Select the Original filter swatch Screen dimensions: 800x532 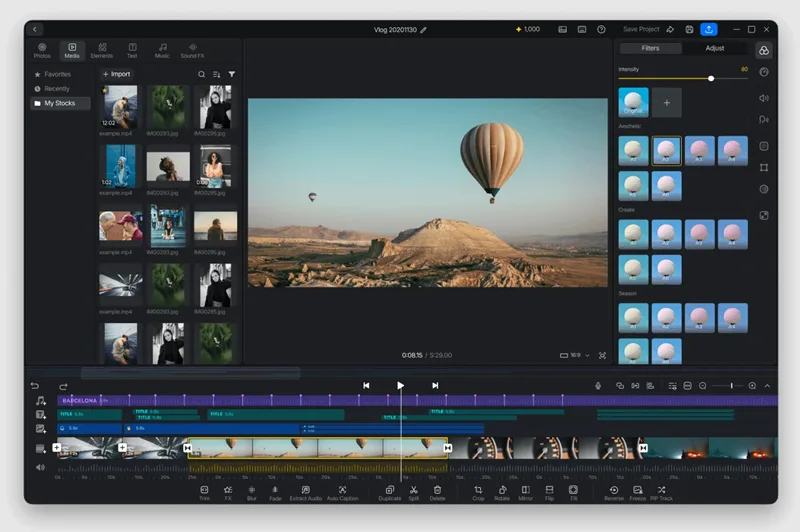pyautogui.click(x=633, y=102)
